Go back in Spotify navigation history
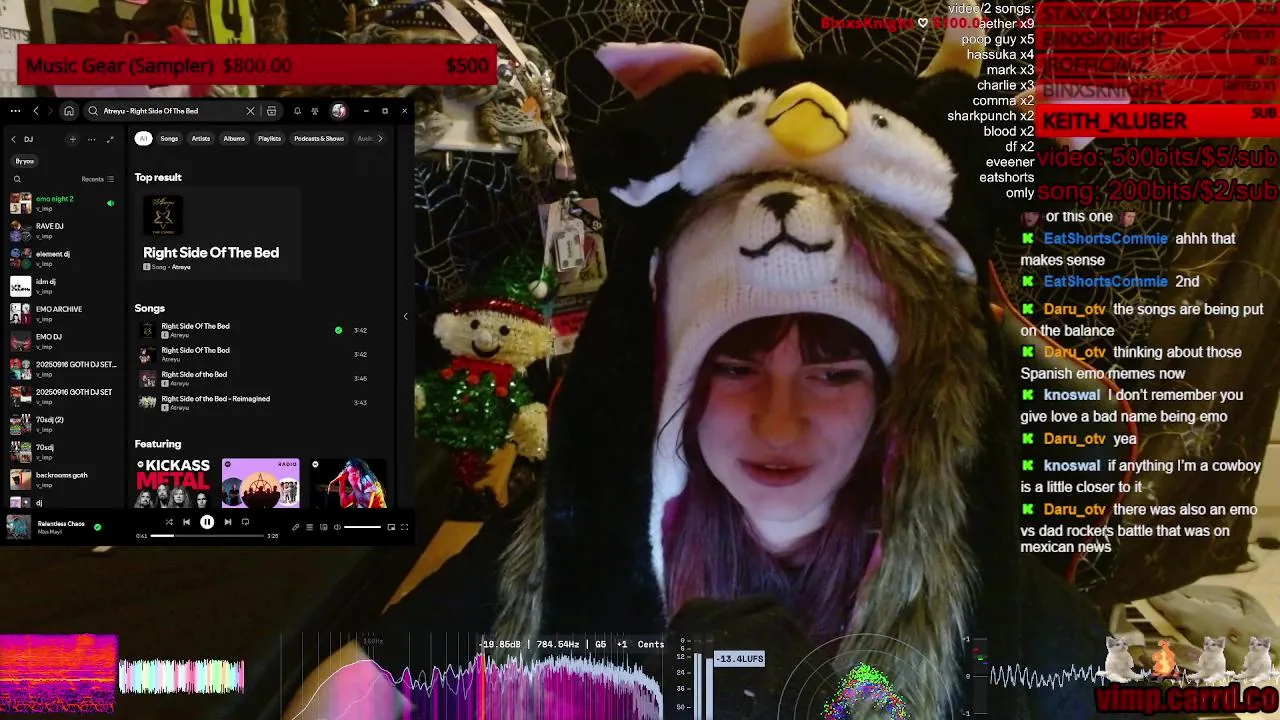1280x720 pixels. 36,111
